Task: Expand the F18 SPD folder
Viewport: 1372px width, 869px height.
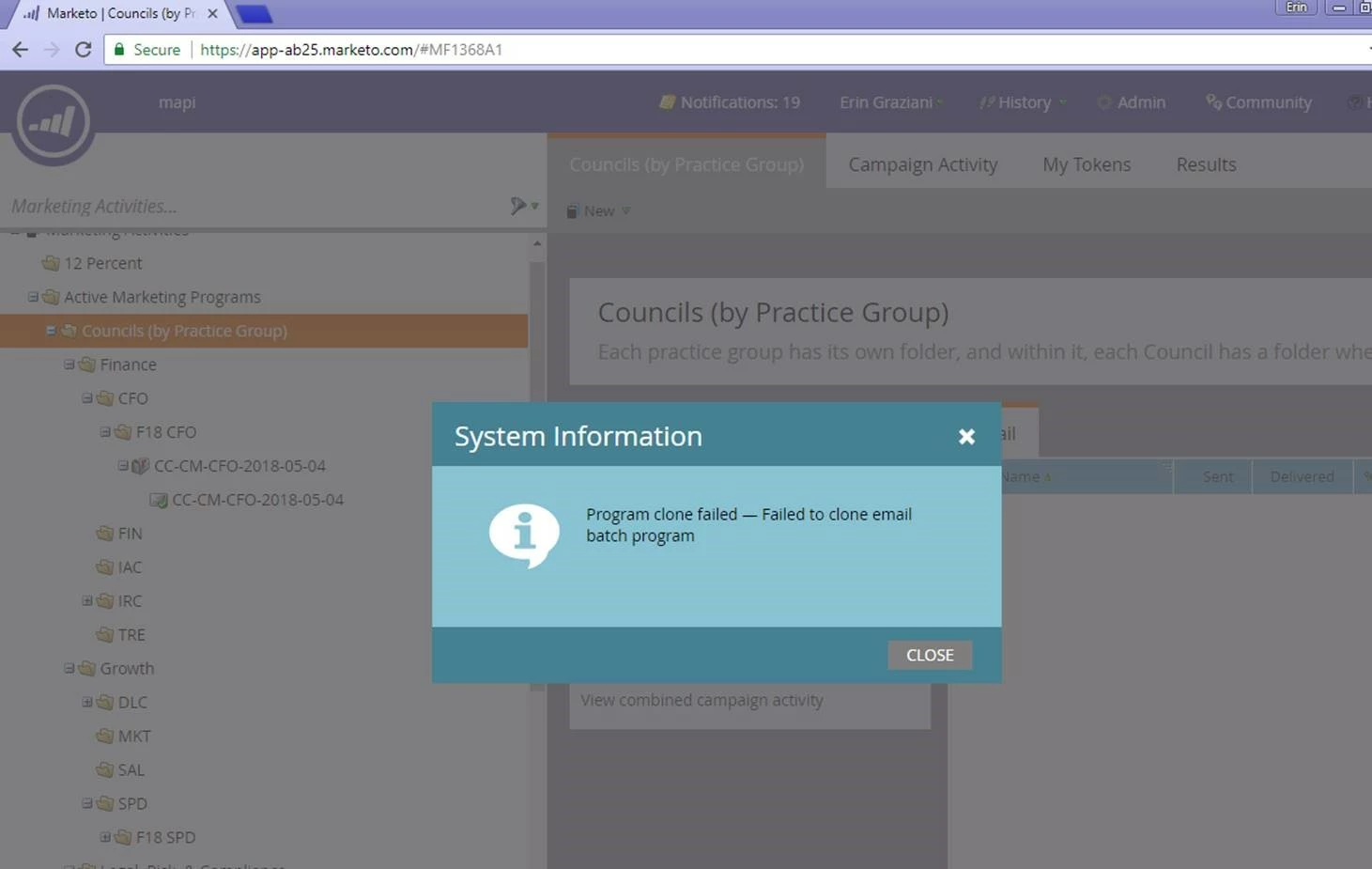Action: pos(104,838)
